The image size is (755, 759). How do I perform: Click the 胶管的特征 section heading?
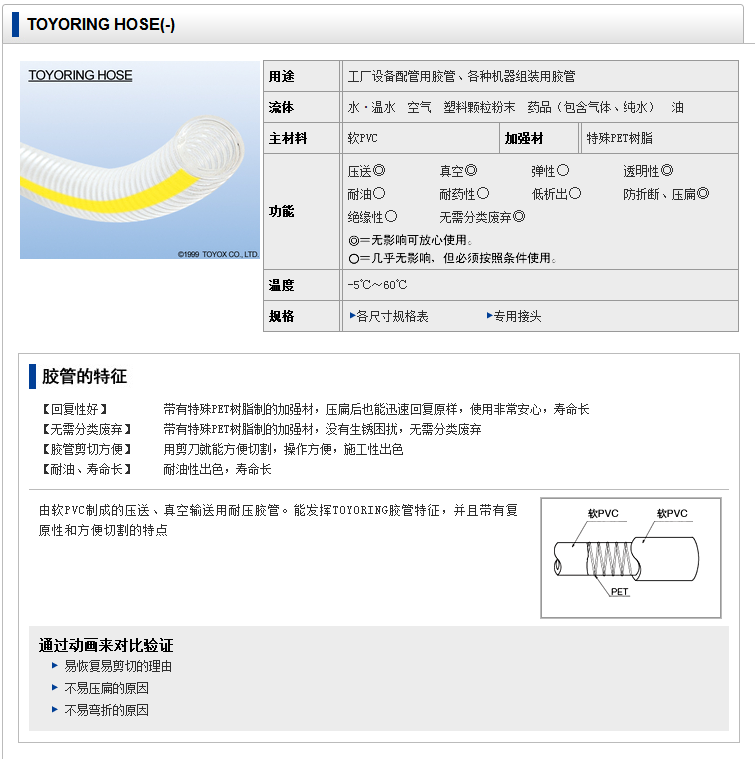tap(84, 377)
